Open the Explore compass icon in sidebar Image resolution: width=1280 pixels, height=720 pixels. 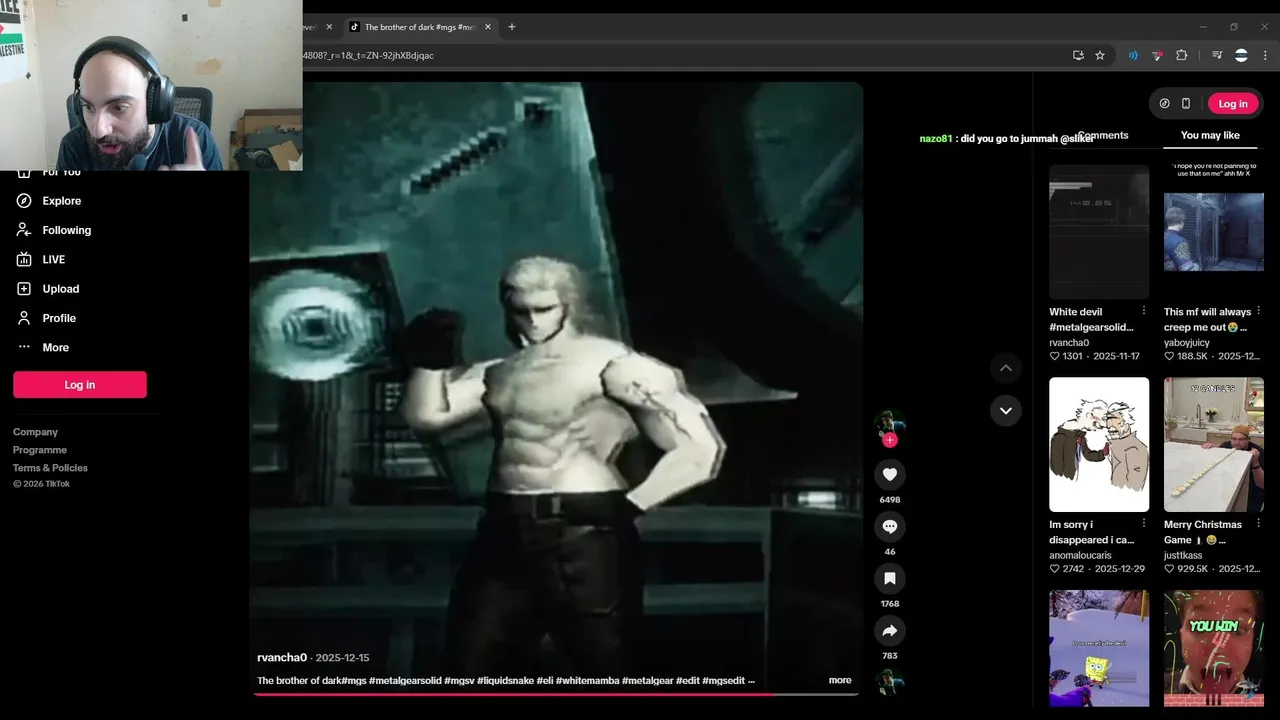(x=24, y=201)
